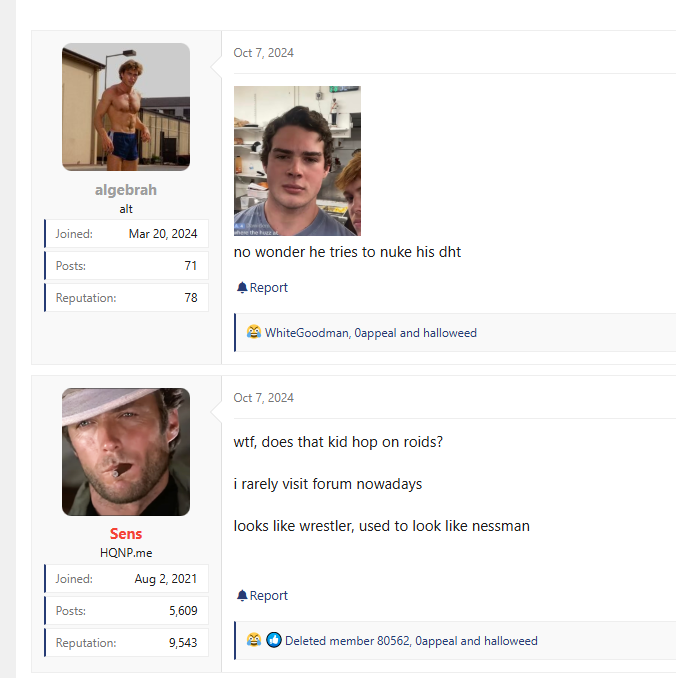Report Sens's post
The image size is (676, 678).
click(x=268, y=596)
